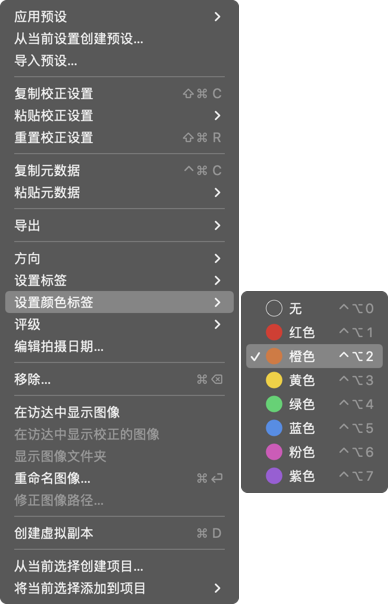388x604 pixels.
Task: Apply the green color label 绿色
Action: (x=314, y=404)
